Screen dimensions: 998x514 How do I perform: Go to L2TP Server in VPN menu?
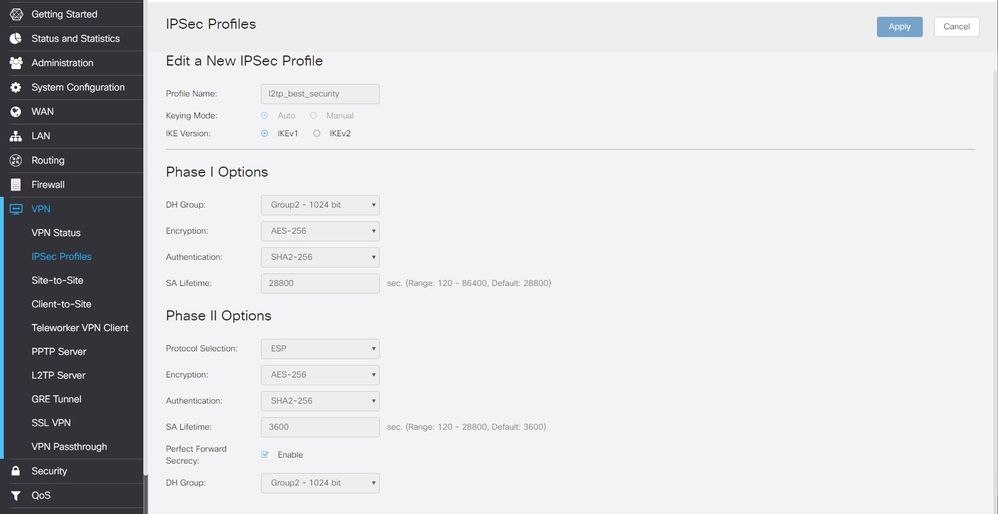pos(58,375)
